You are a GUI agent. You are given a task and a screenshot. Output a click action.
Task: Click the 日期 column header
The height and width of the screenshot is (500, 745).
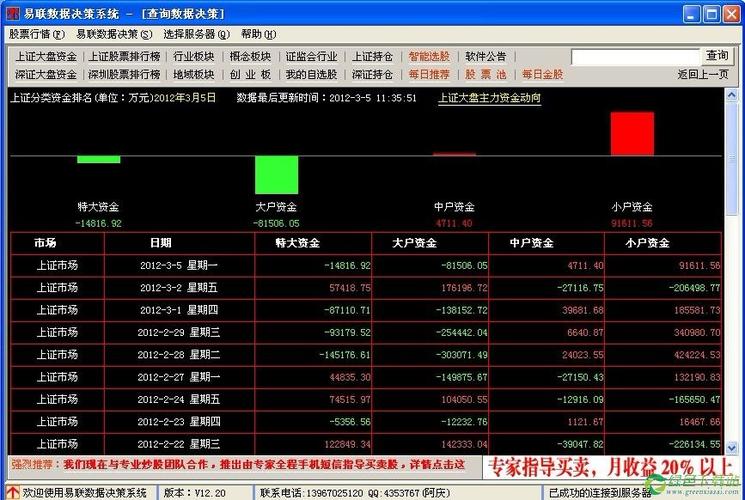point(180,243)
